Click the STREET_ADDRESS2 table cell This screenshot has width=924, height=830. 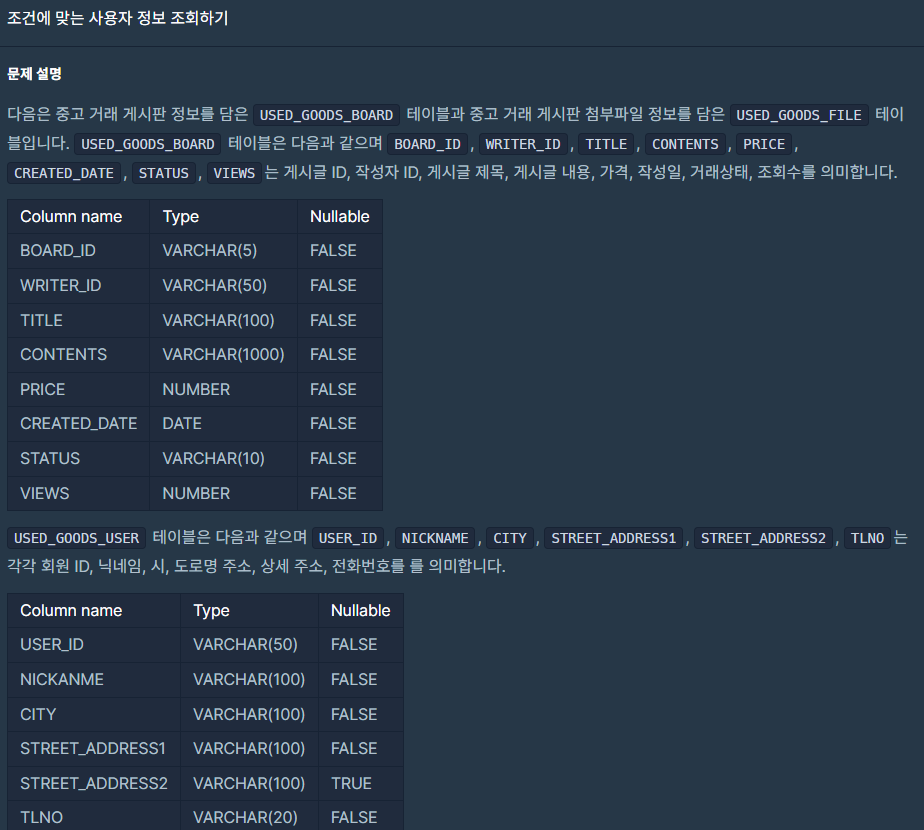[94, 783]
